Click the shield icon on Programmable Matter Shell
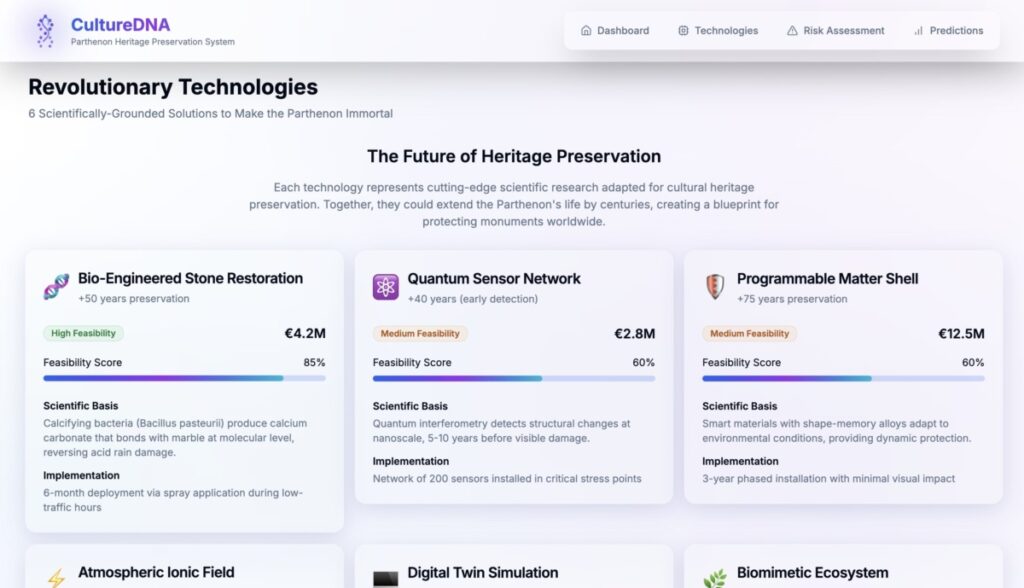1024x588 pixels. (714, 287)
